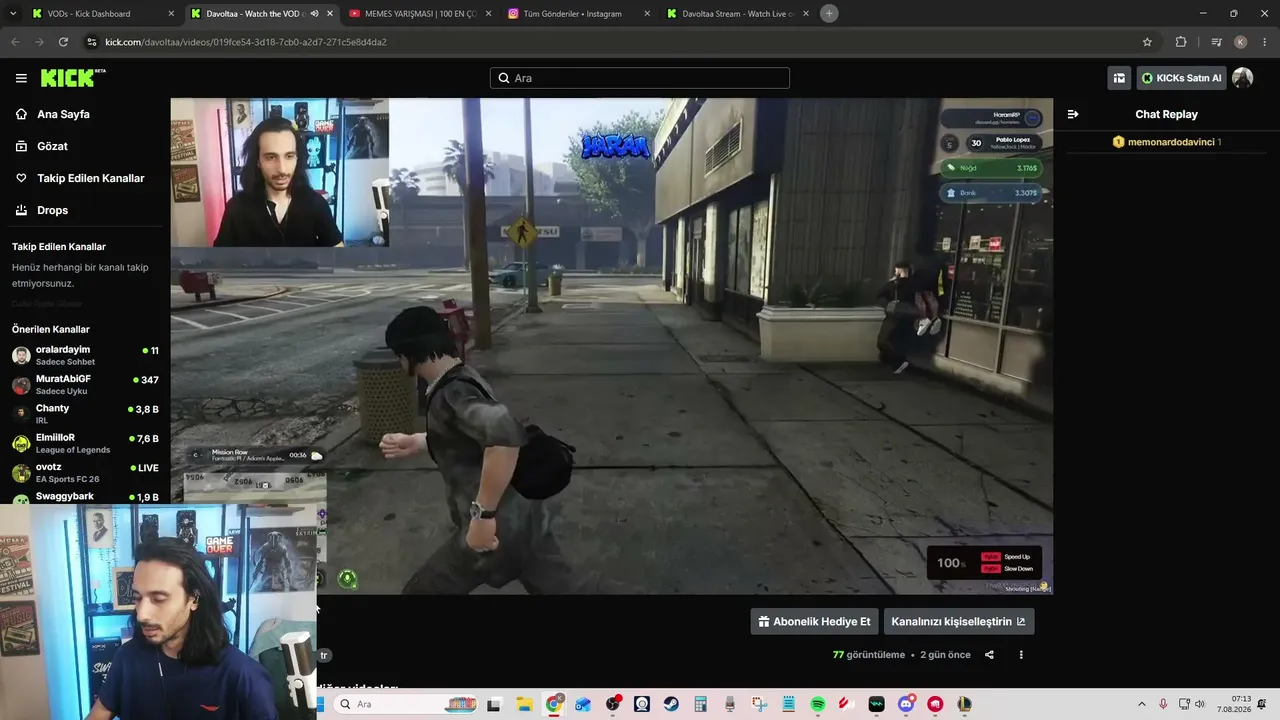Open the browser extensions puzzle icon
This screenshot has height=720, width=1280.
coord(1181,42)
